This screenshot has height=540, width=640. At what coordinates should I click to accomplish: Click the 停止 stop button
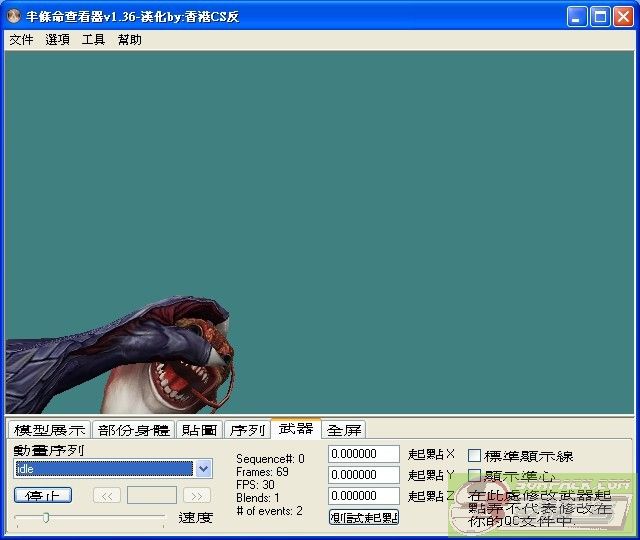pos(43,496)
